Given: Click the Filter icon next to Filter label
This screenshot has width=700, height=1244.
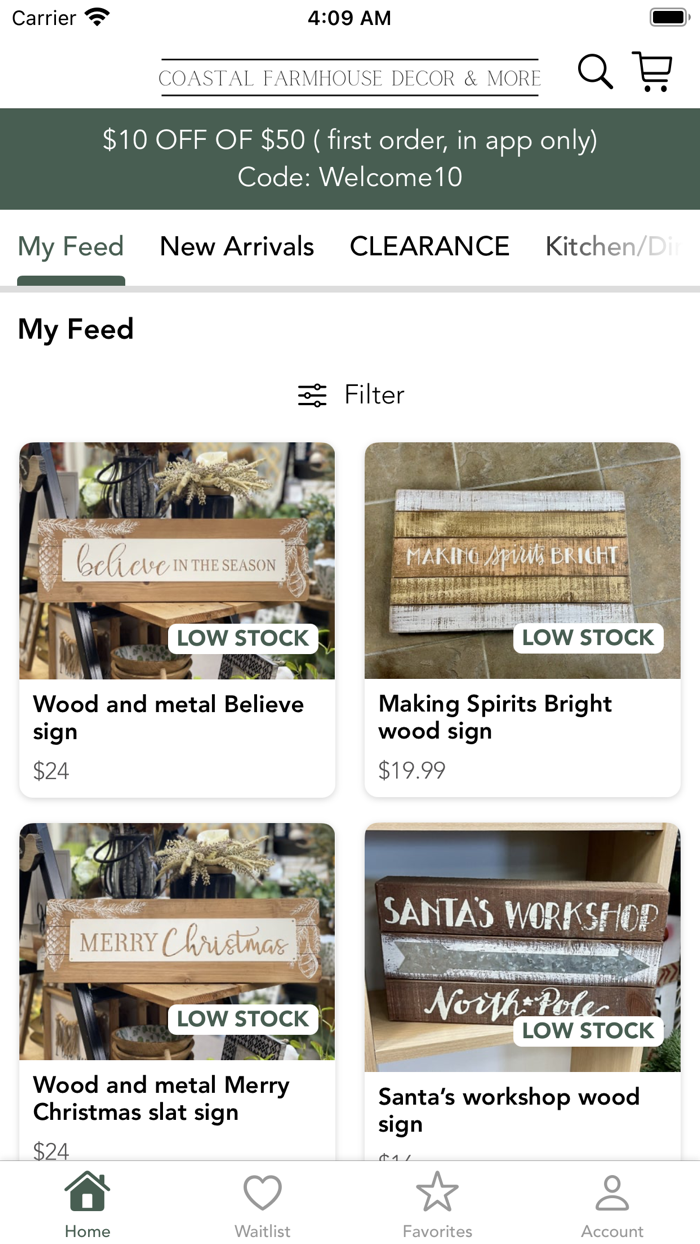Looking at the screenshot, I should pos(312,394).
